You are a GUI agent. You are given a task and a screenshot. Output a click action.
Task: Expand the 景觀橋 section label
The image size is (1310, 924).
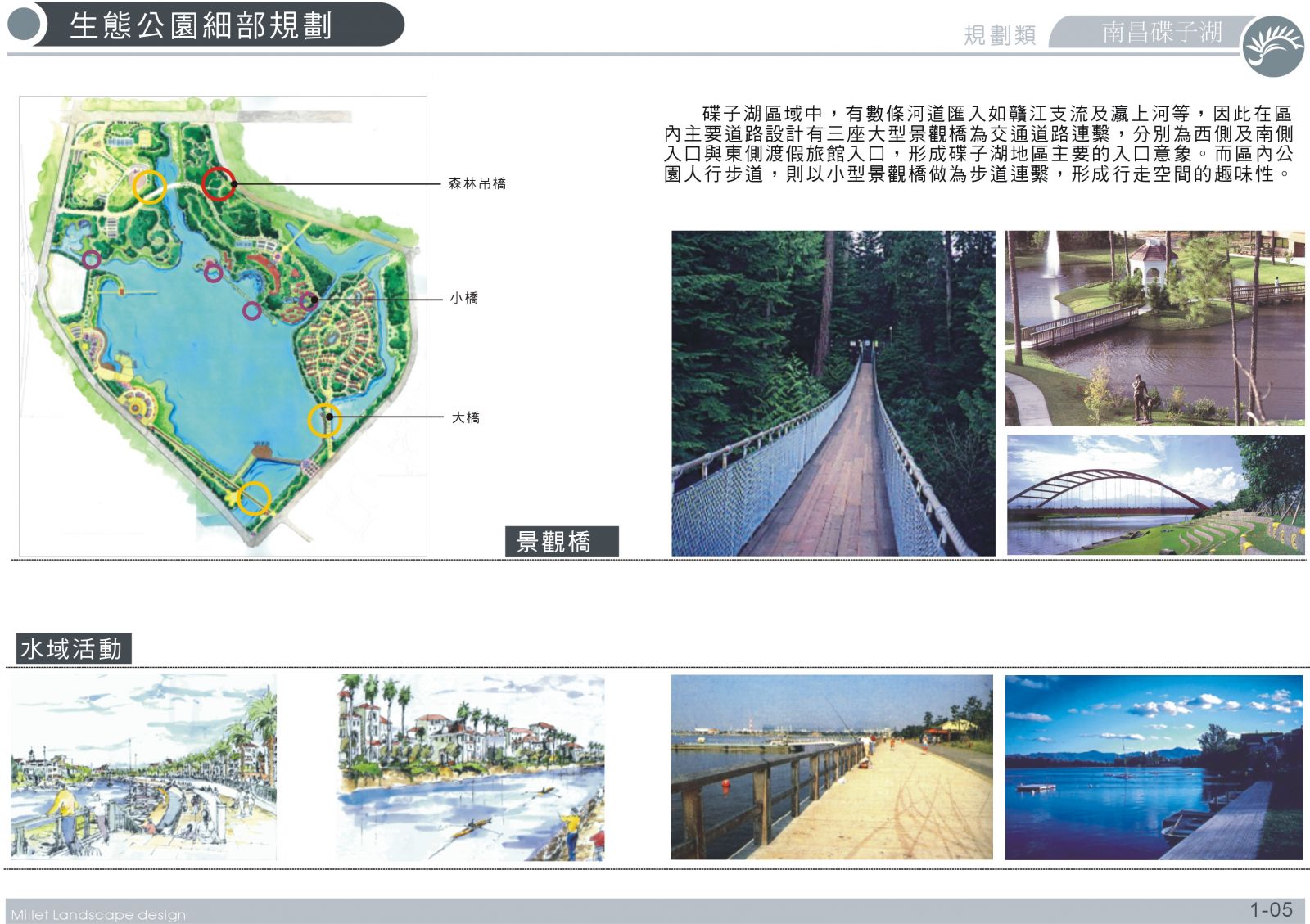pos(562,540)
